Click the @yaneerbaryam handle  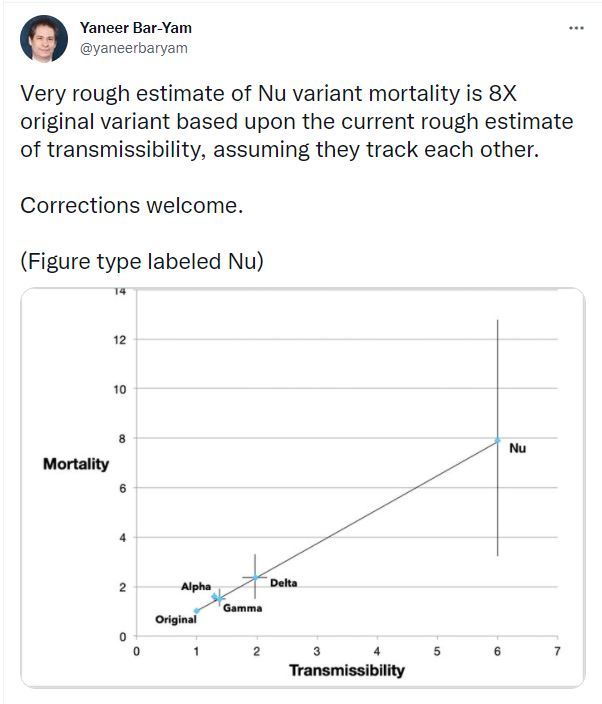tap(134, 48)
